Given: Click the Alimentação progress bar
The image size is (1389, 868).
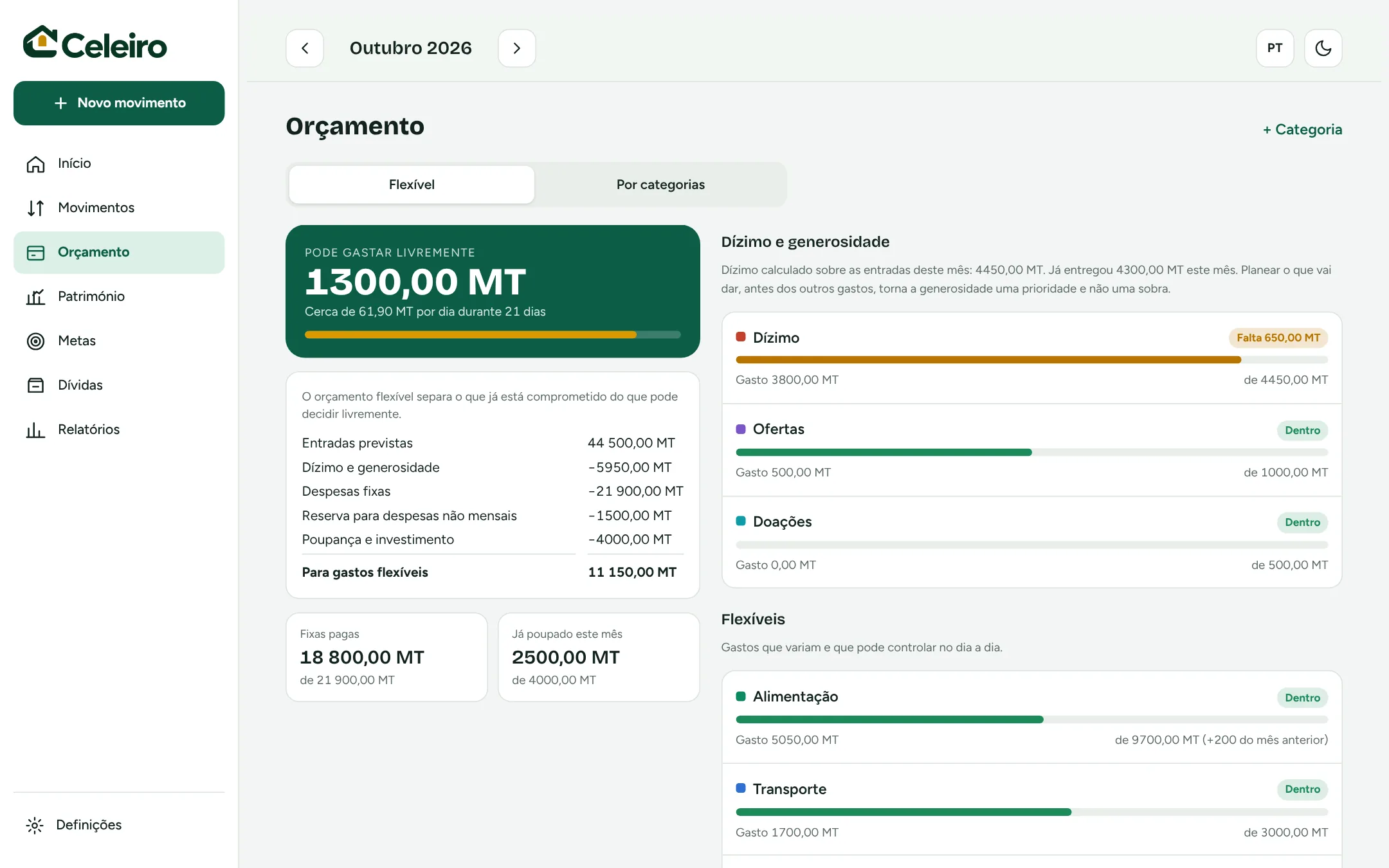Looking at the screenshot, I should coord(1031,720).
